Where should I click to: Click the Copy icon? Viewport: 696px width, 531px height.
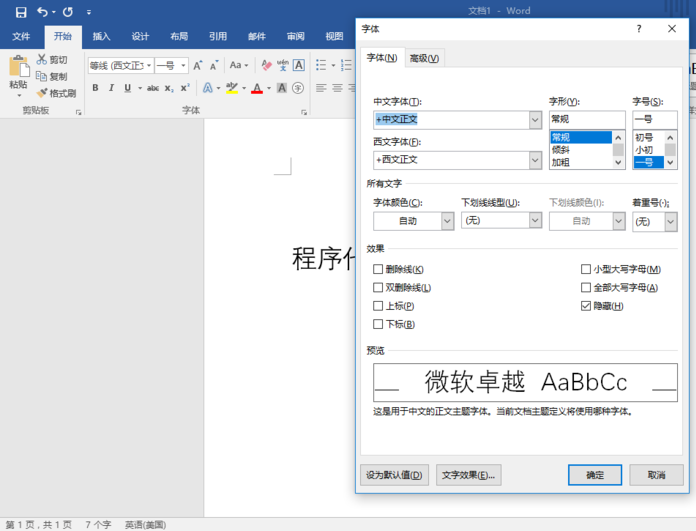(41, 76)
